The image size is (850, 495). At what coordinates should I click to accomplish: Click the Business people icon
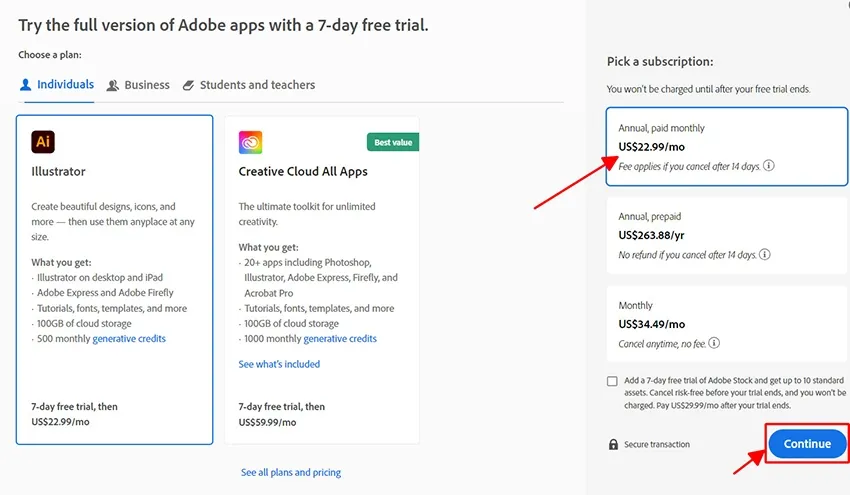(x=112, y=85)
